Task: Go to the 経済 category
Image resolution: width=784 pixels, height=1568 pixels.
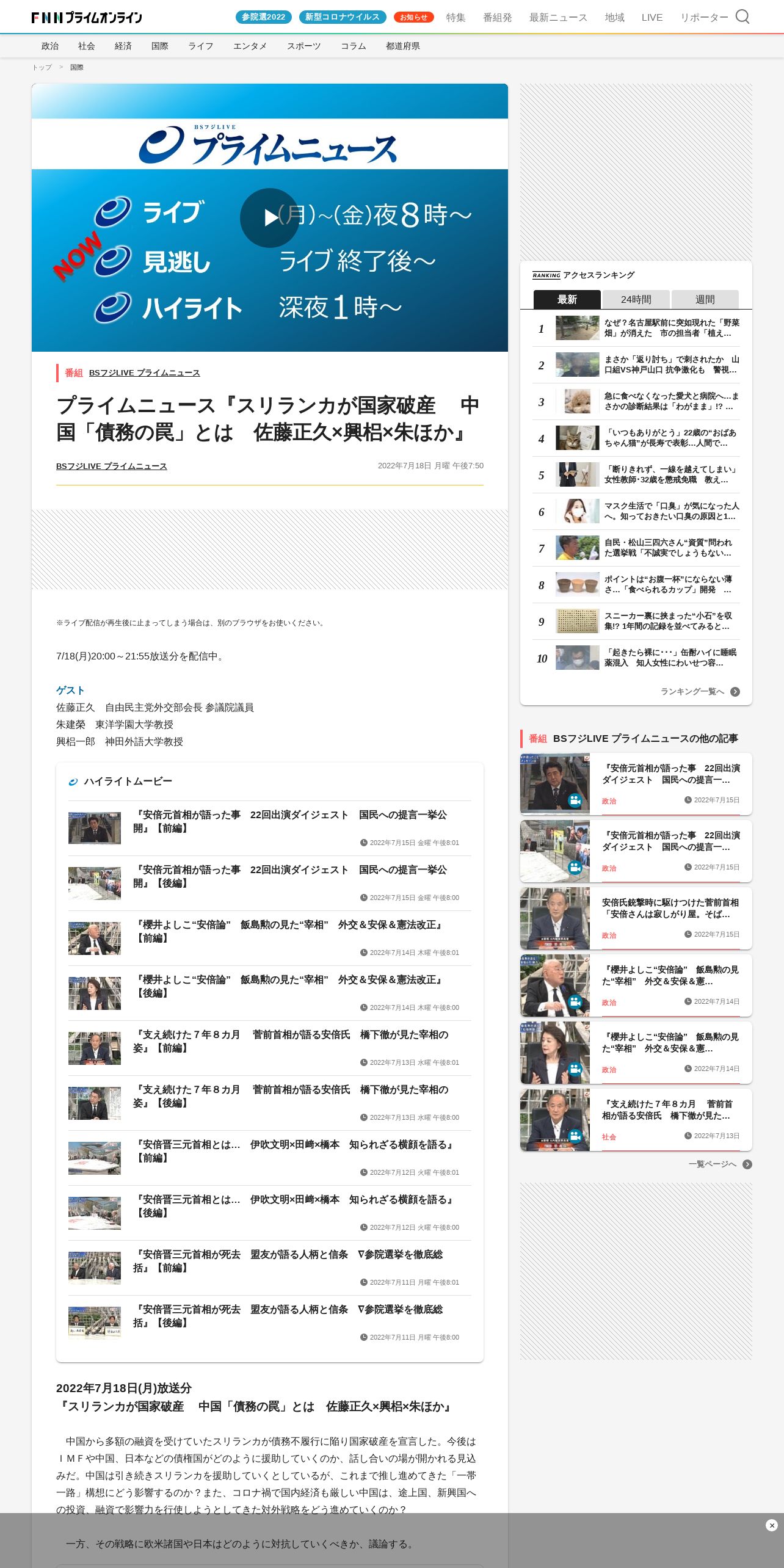Action: (x=123, y=46)
